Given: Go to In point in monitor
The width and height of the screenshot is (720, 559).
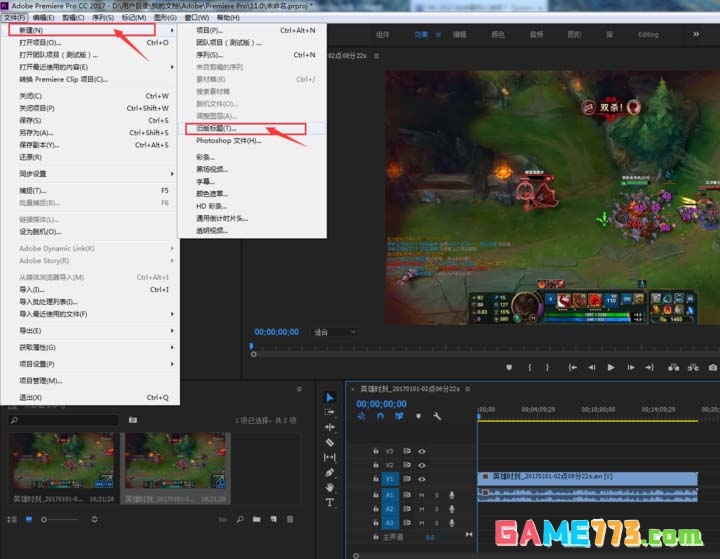Looking at the screenshot, I should pos(572,367).
